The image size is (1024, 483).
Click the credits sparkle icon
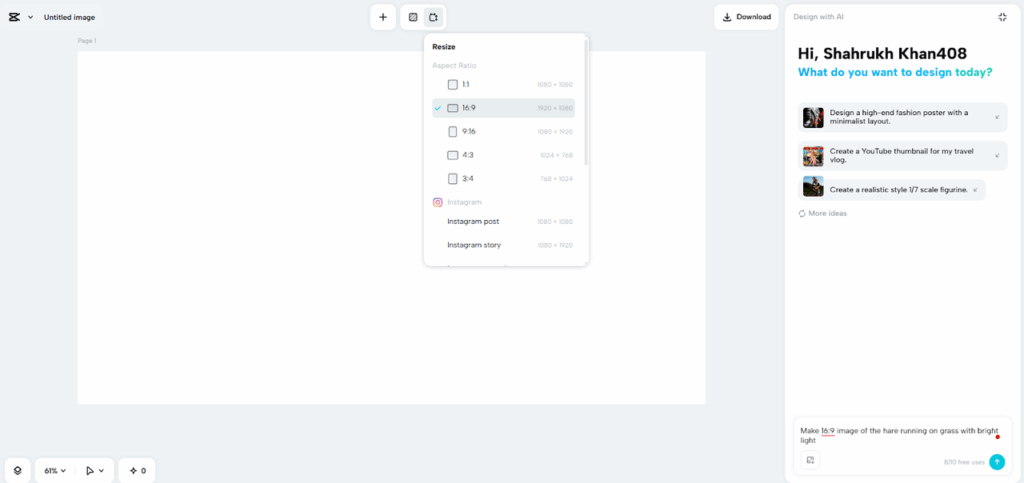pos(137,470)
